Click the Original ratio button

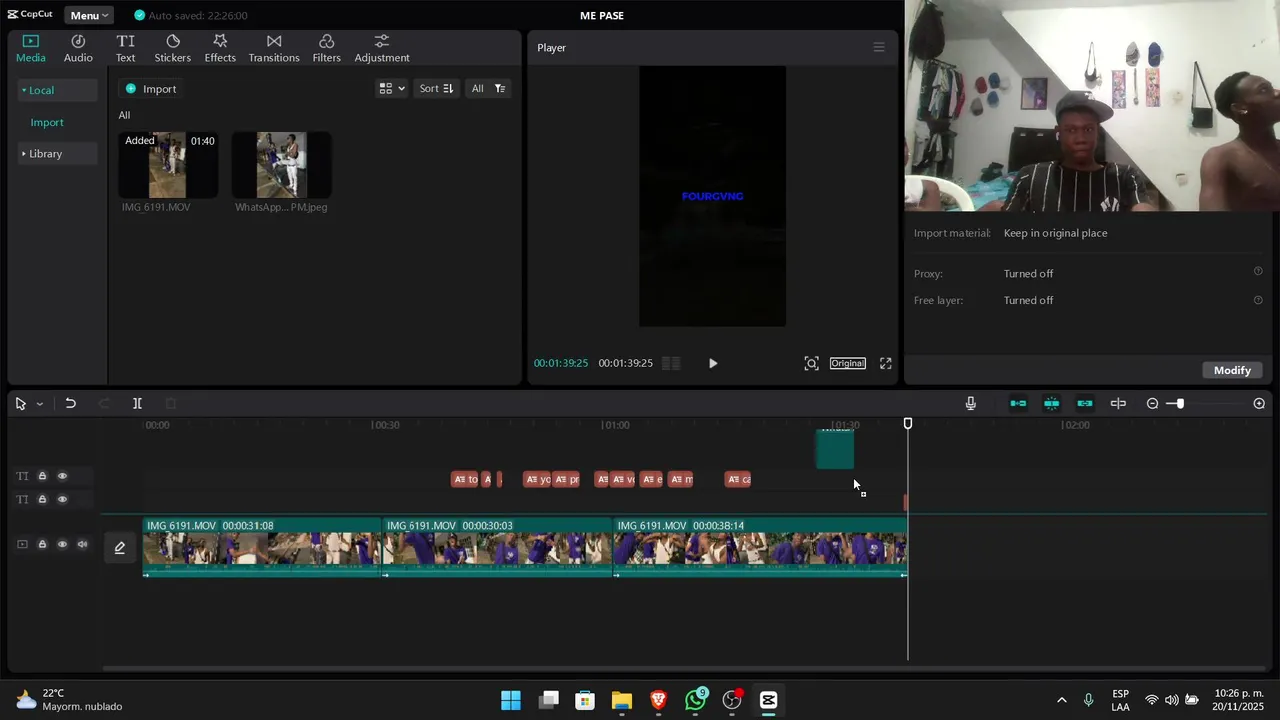[x=847, y=363]
